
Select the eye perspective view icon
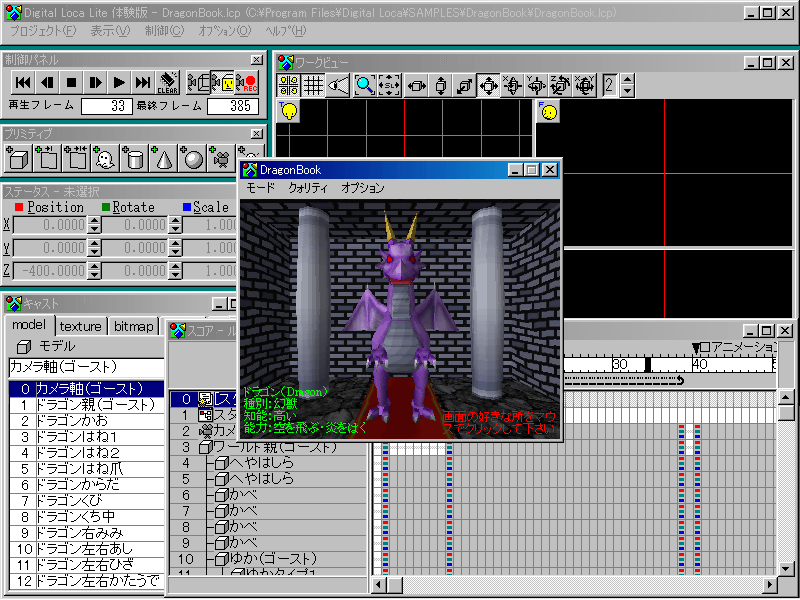338,85
